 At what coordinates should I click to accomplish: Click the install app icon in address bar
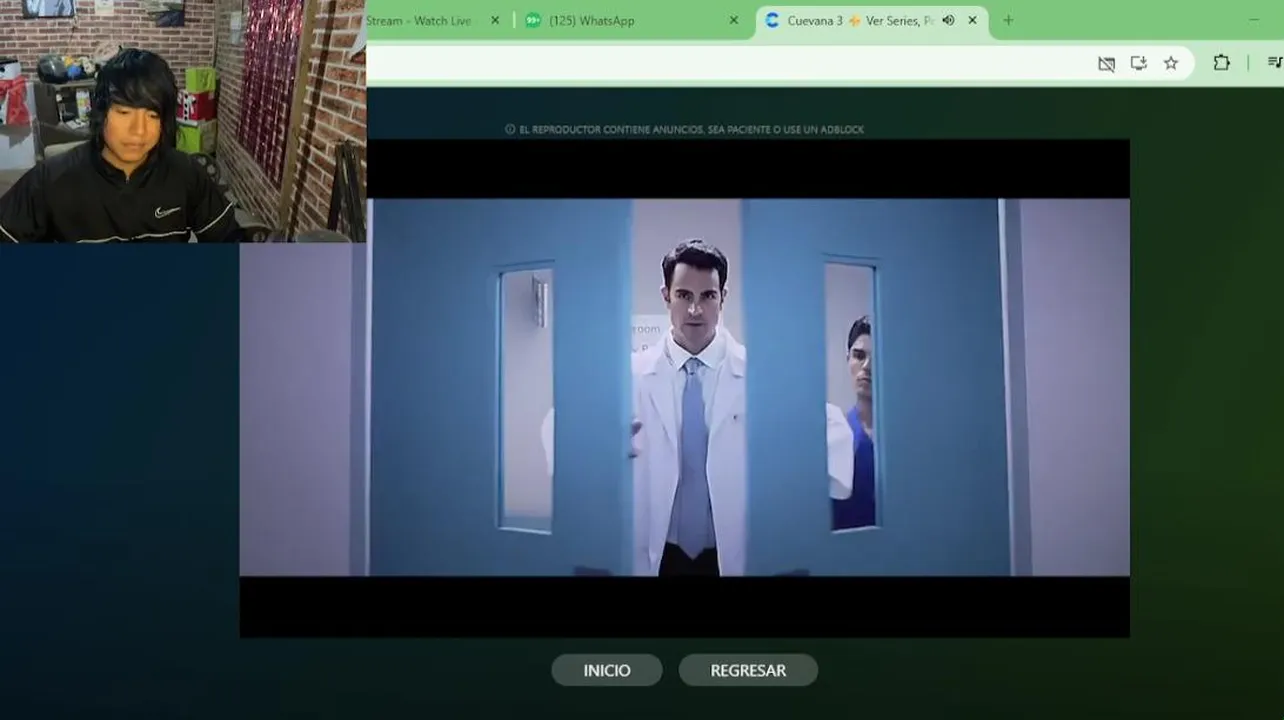pyautogui.click(x=1138, y=63)
